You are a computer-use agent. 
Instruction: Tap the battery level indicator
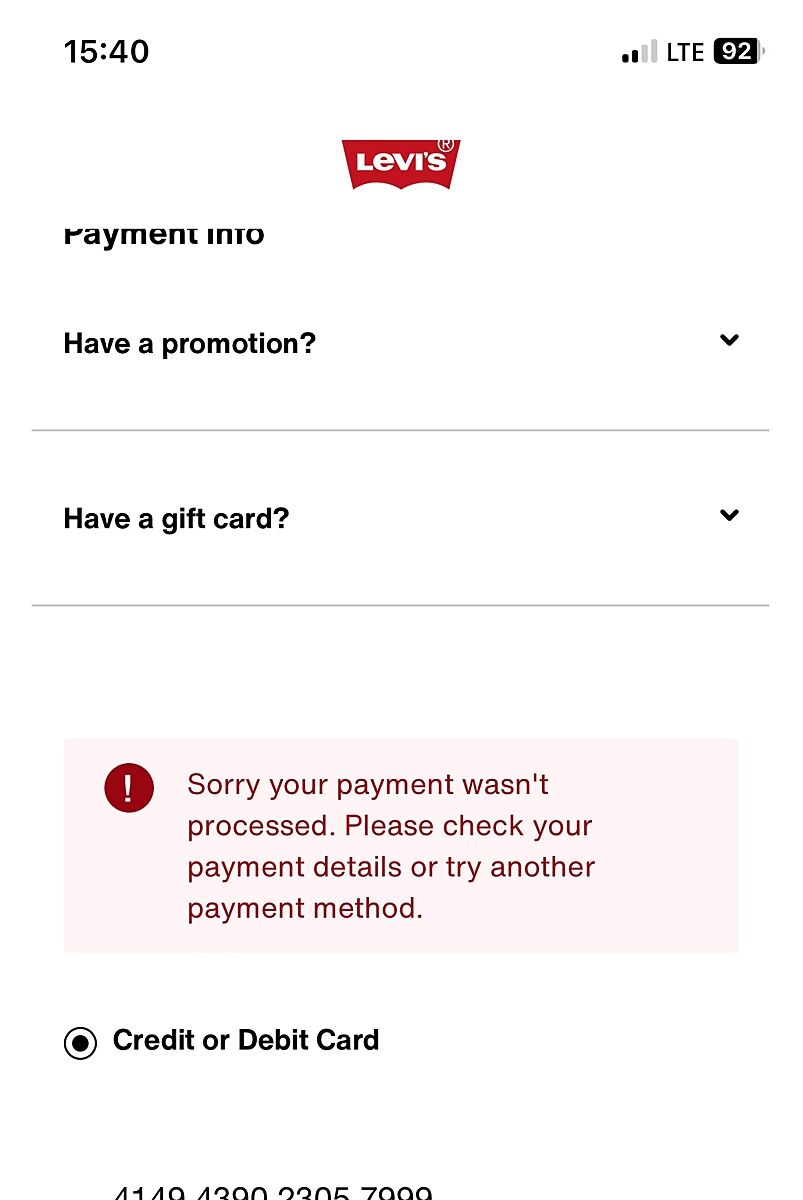click(736, 51)
